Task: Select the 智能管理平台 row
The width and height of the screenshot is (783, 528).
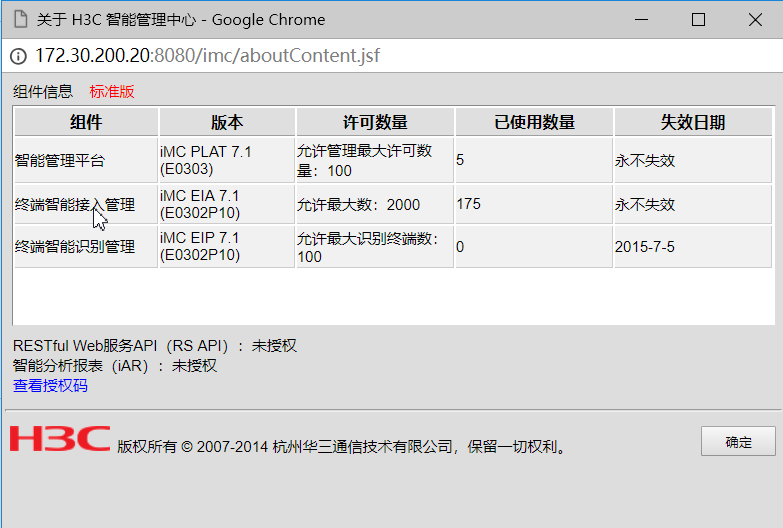Action: [x=60, y=160]
